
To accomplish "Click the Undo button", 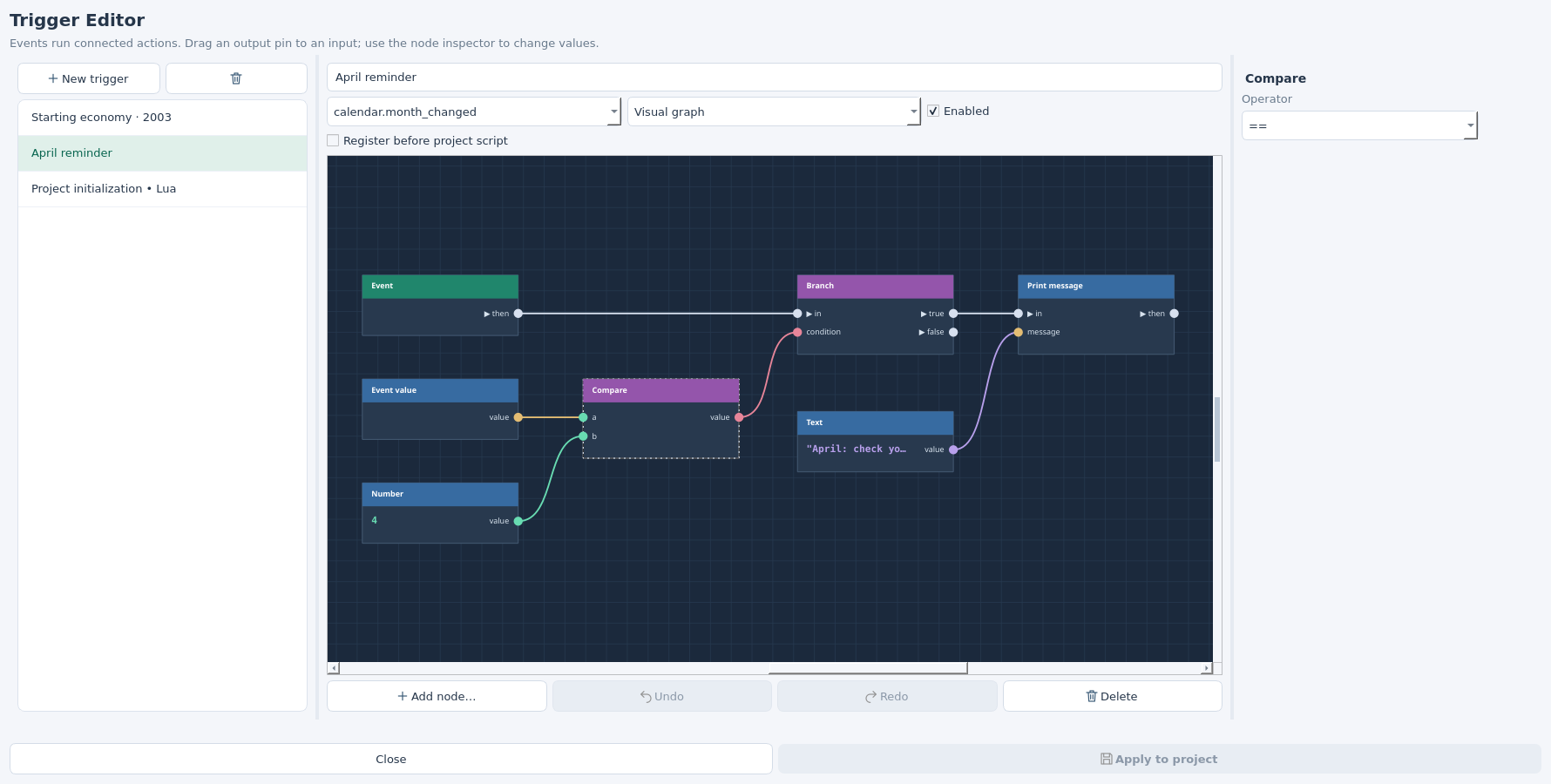I will coord(662,696).
